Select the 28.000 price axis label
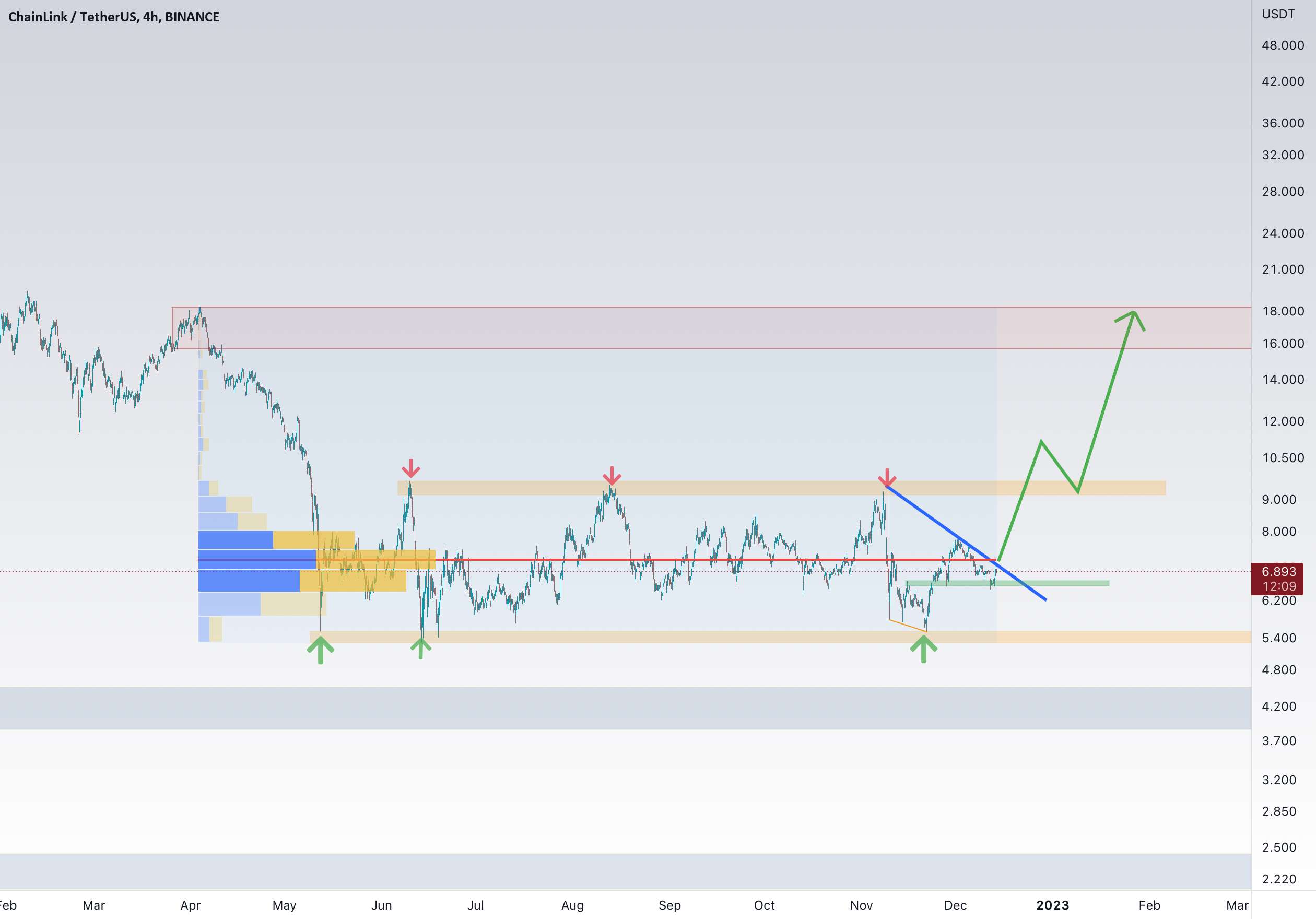1316x919 pixels. (x=1282, y=191)
